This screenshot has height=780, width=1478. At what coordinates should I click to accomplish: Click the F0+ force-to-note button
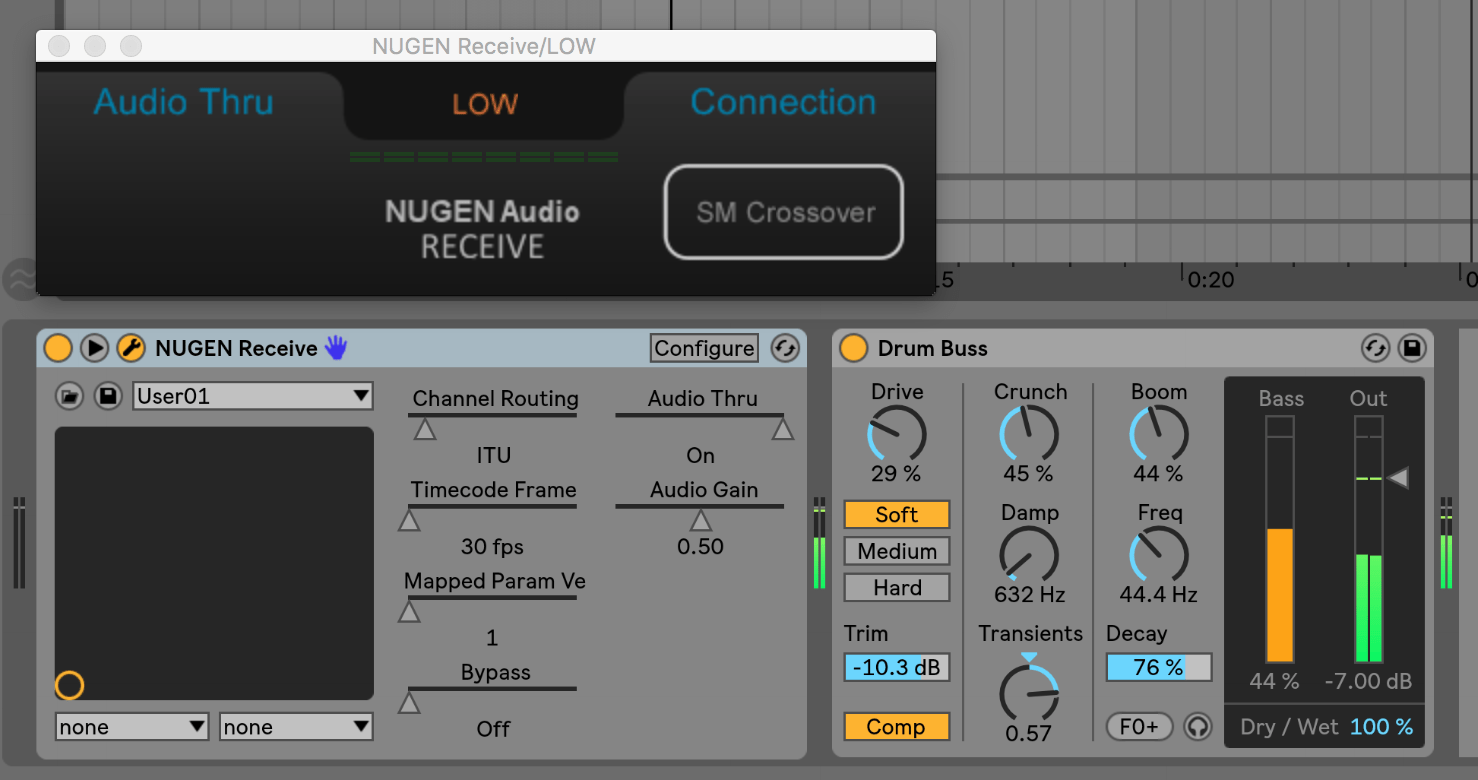point(1139,727)
